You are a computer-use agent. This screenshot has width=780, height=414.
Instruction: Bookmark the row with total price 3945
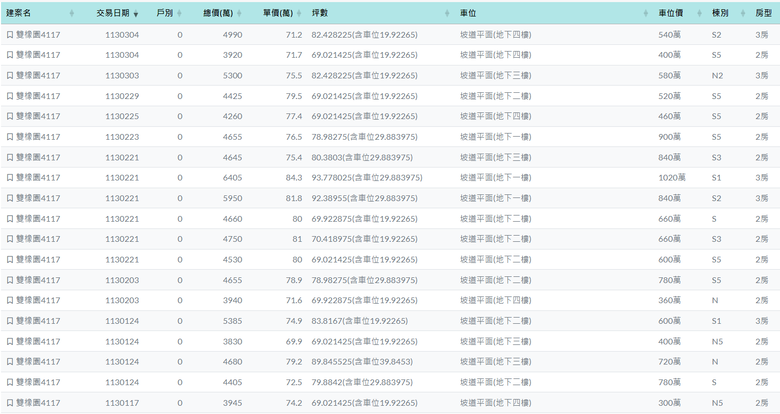(x=10, y=403)
